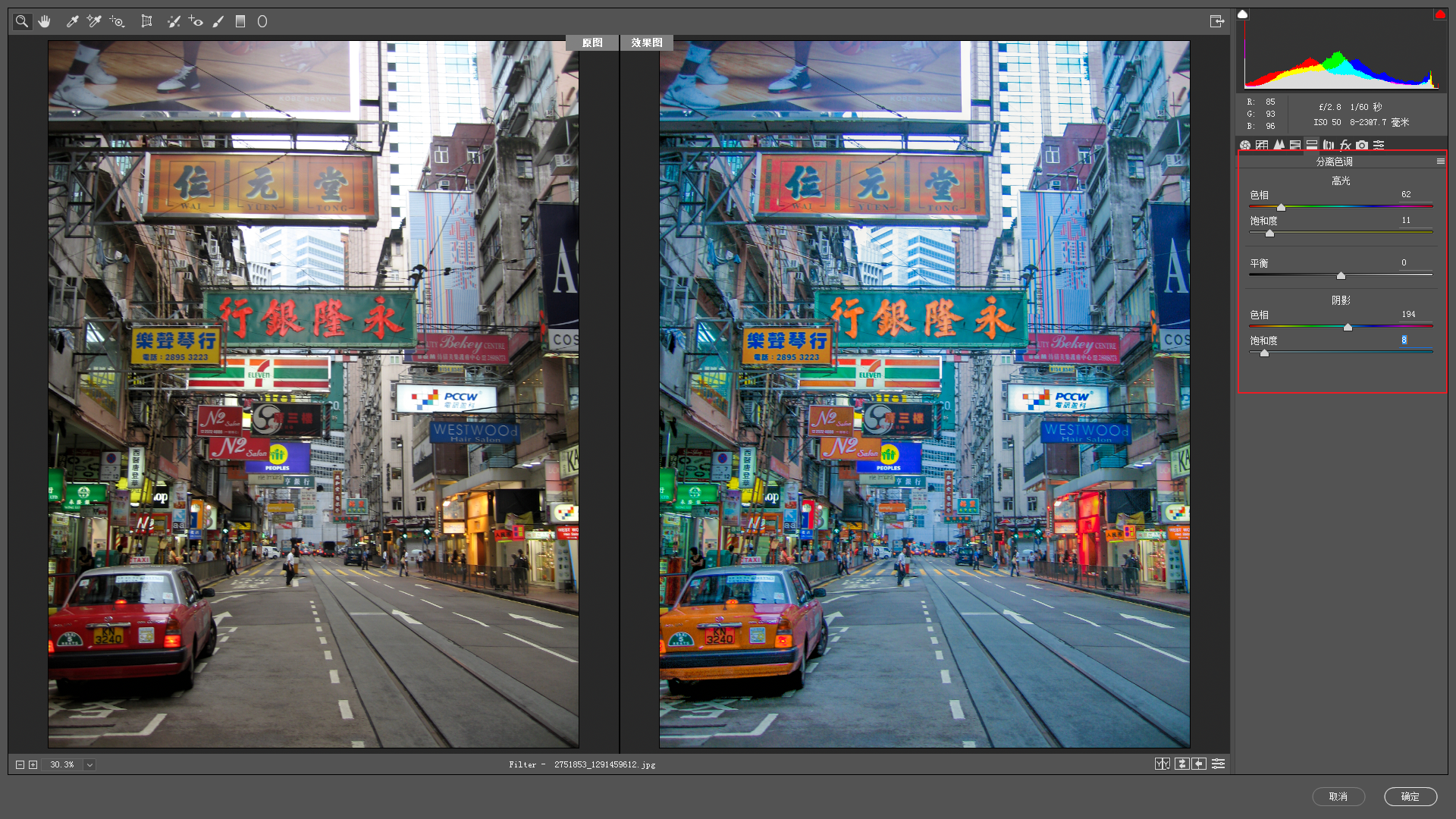Viewport: 1456px width, 819px height.
Task: Click the highlights saturation value 11
Action: point(1406,220)
